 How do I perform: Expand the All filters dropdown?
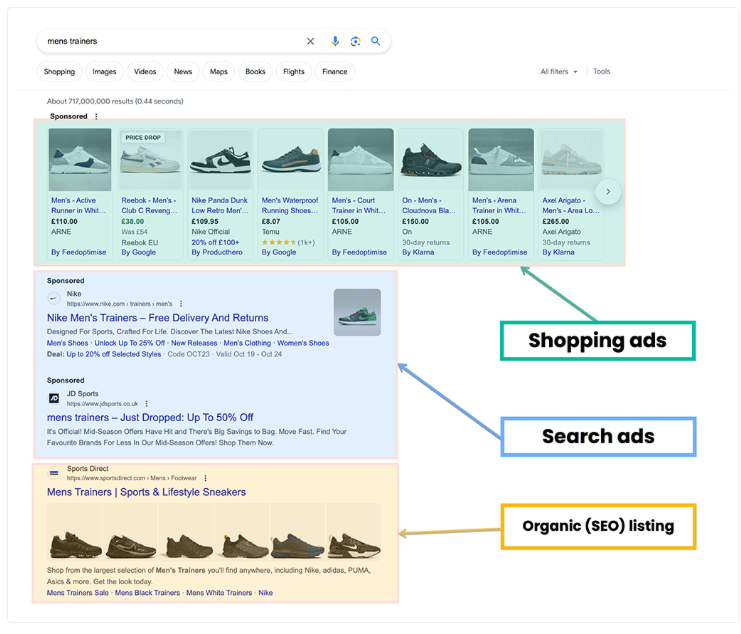pyautogui.click(x=559, y=72)
